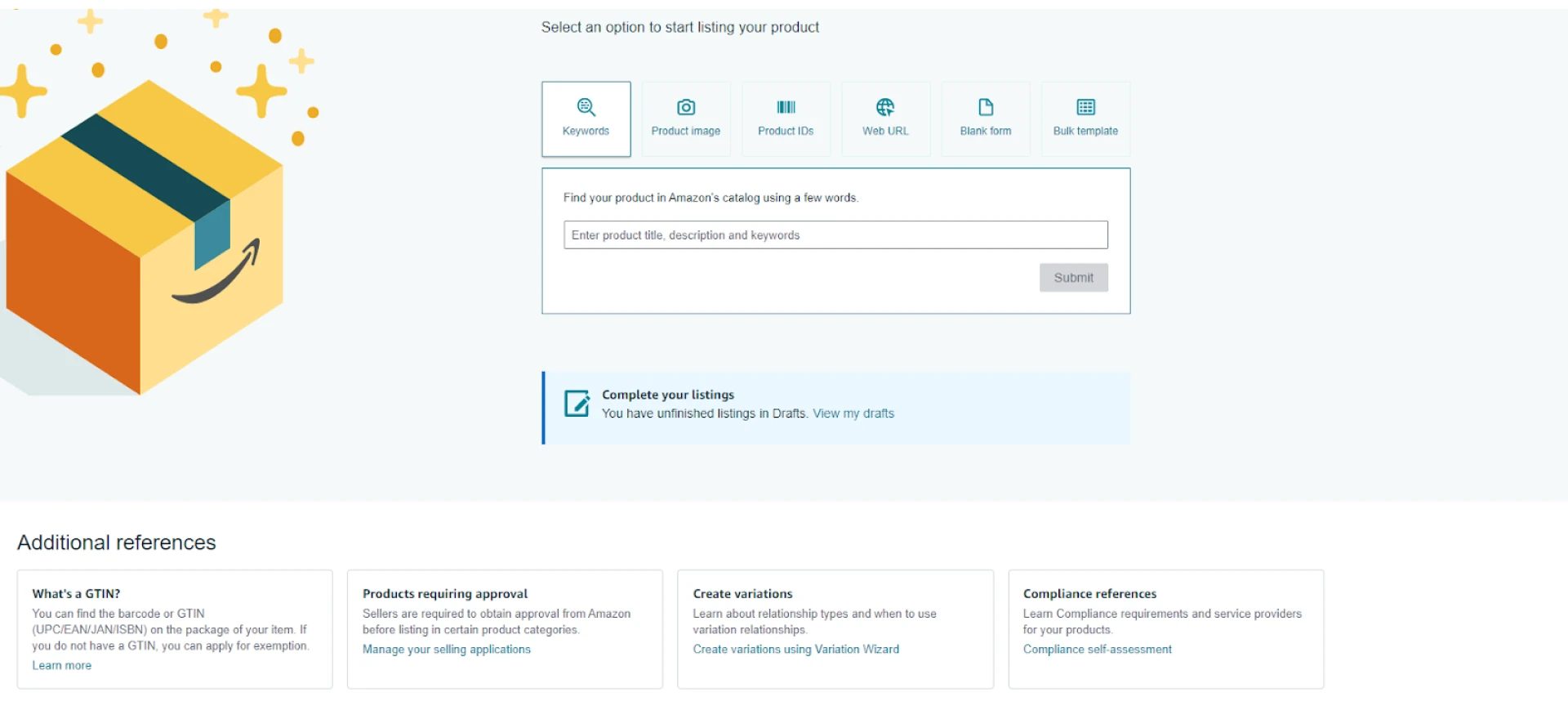The image size is (1568, 706).
Task: Click the drafts edit pencil icon
Action: (577, 403)
